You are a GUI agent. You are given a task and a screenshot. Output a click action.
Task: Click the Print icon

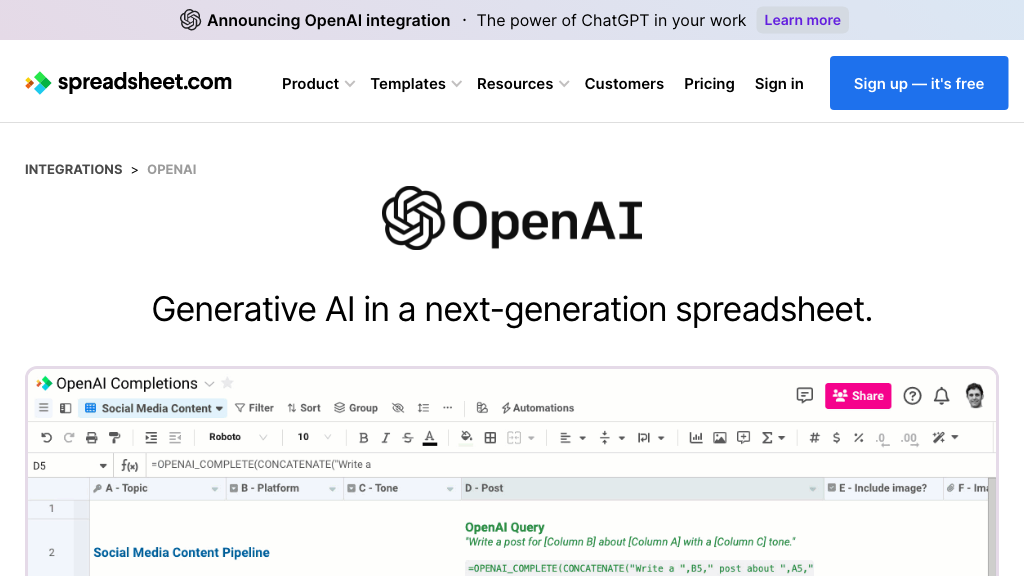click(x=90, y=437)
